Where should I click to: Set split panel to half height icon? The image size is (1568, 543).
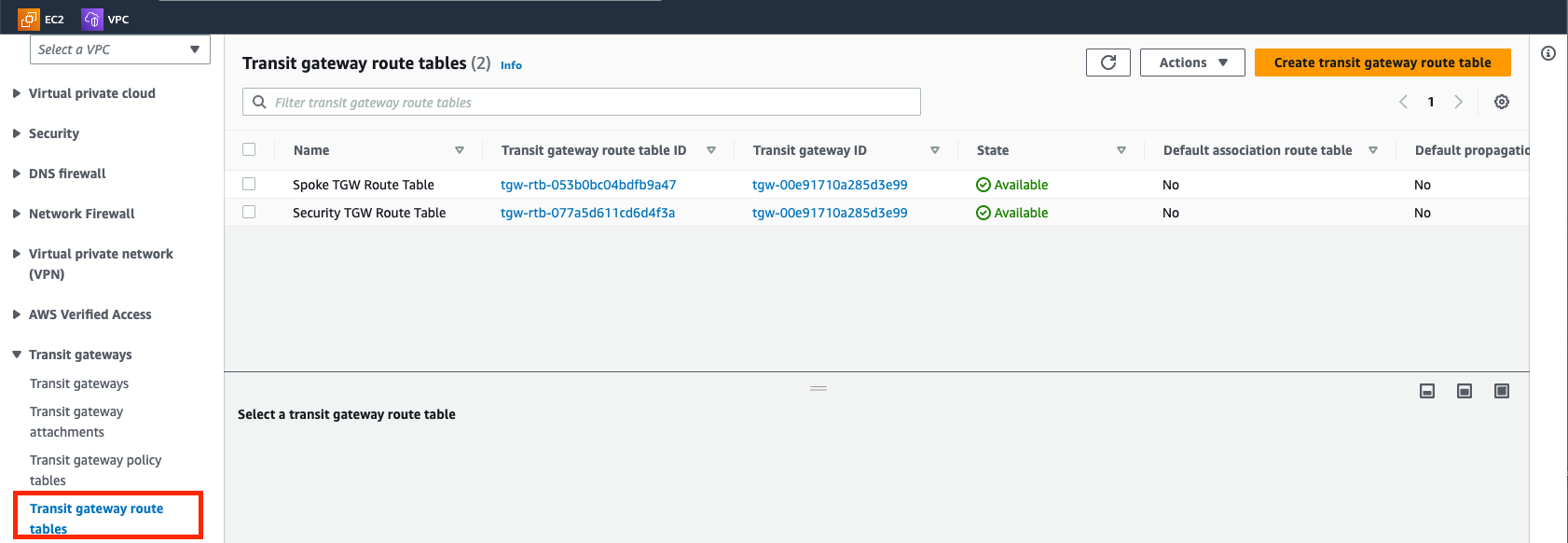(1464, 391)
